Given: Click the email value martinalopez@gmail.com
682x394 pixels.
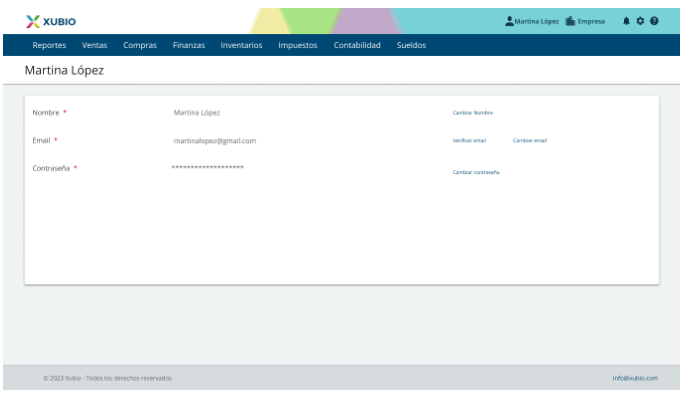Looking at the screenshot, I should (x=215, y=140).
